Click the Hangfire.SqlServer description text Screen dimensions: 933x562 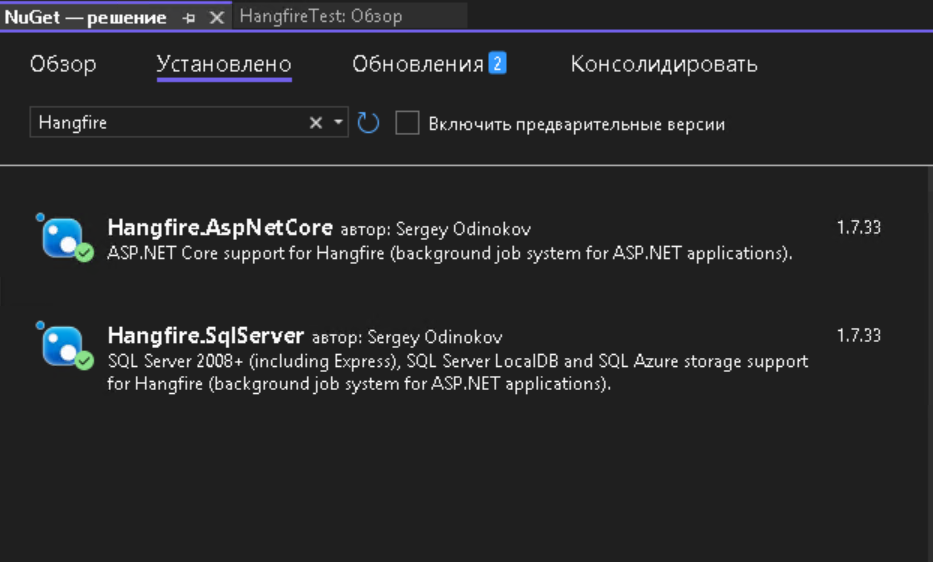457,372
